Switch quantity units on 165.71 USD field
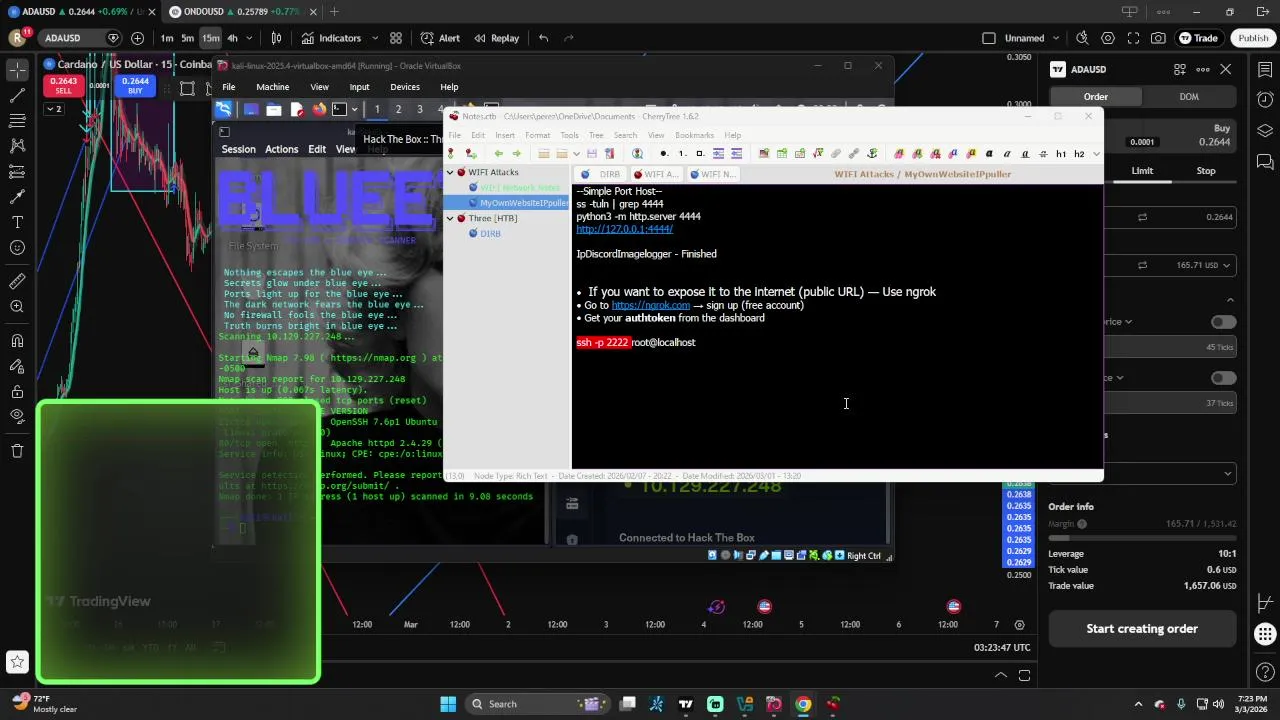1280x720 pixels. point(1142,265)
